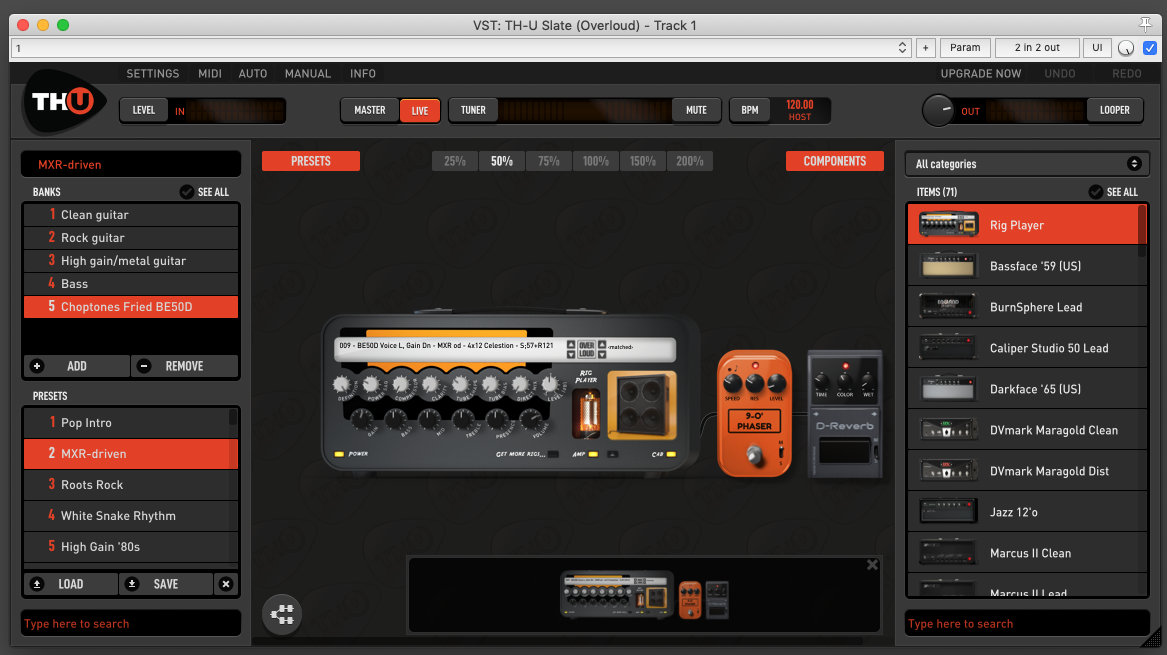This screenshot has height=655, width=1167.
Task: Click the plus button in the host toolbar
Action: [925, 48]
